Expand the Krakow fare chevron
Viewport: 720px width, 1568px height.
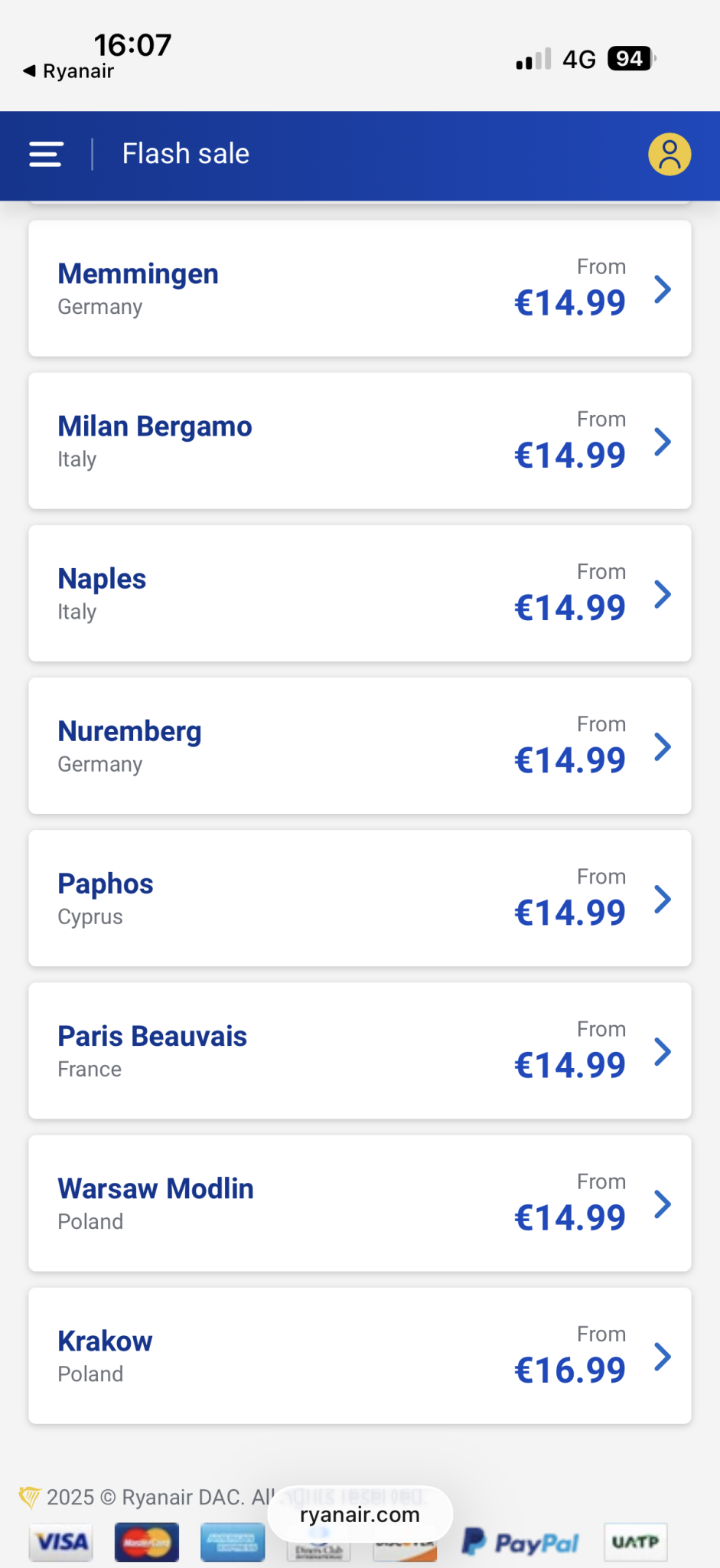663,1357
